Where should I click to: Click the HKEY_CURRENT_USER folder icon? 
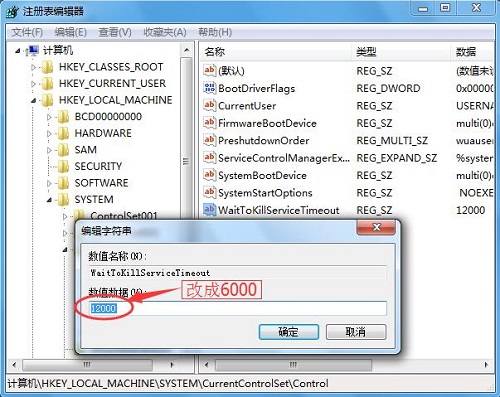coord(47,83)
